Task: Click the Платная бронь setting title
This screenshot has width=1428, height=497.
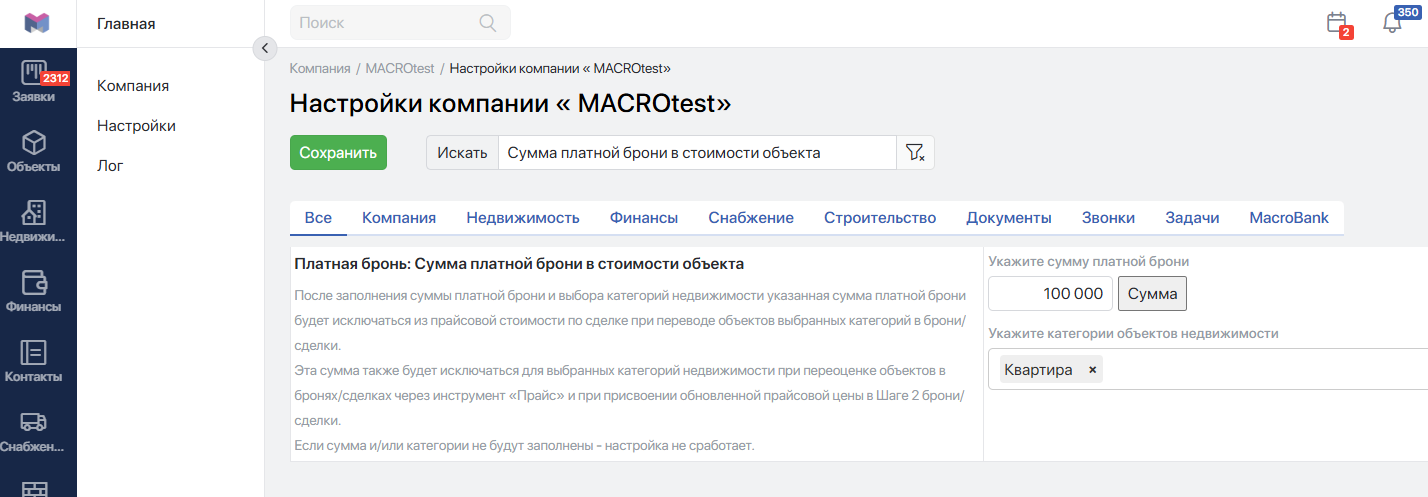Action: [x=519, y=264]
